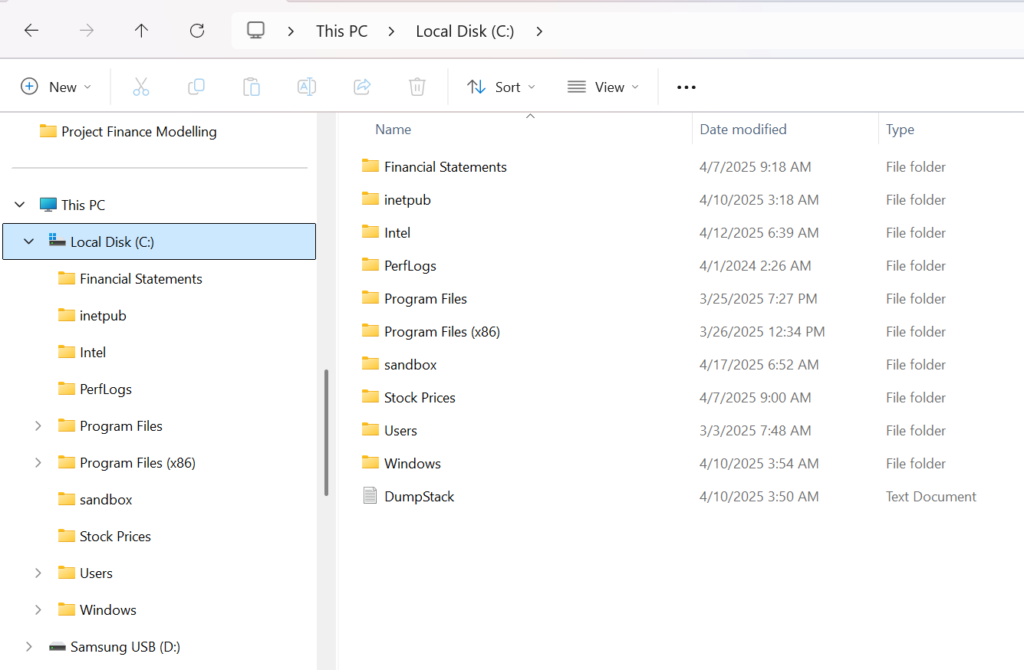Select the DumpStack text document

pos(419,497)
